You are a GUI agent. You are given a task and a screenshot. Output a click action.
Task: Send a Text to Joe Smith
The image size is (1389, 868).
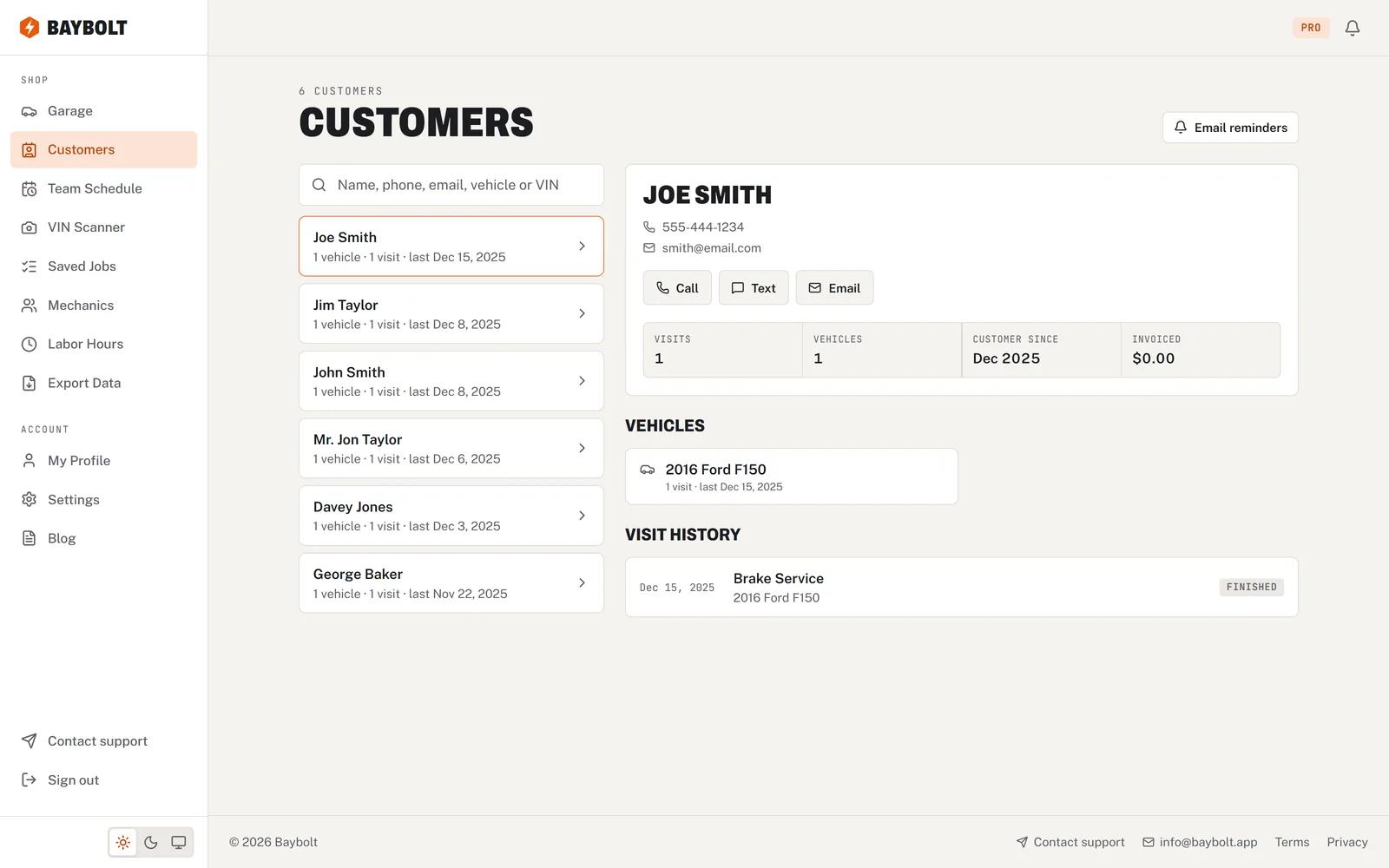coord(754,288)
